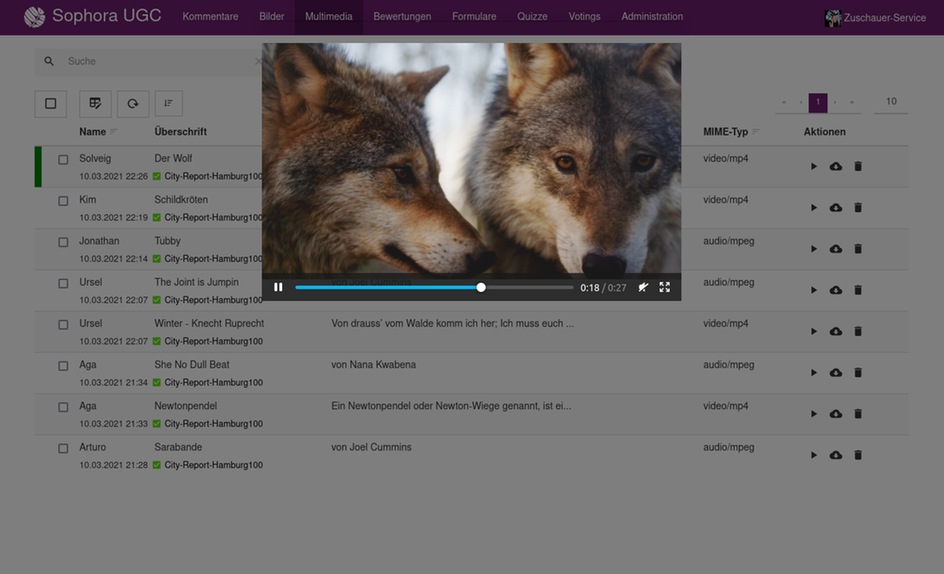The image size is (944, 574).
Task: Open the sort order toolbar button
Action: 169,104
